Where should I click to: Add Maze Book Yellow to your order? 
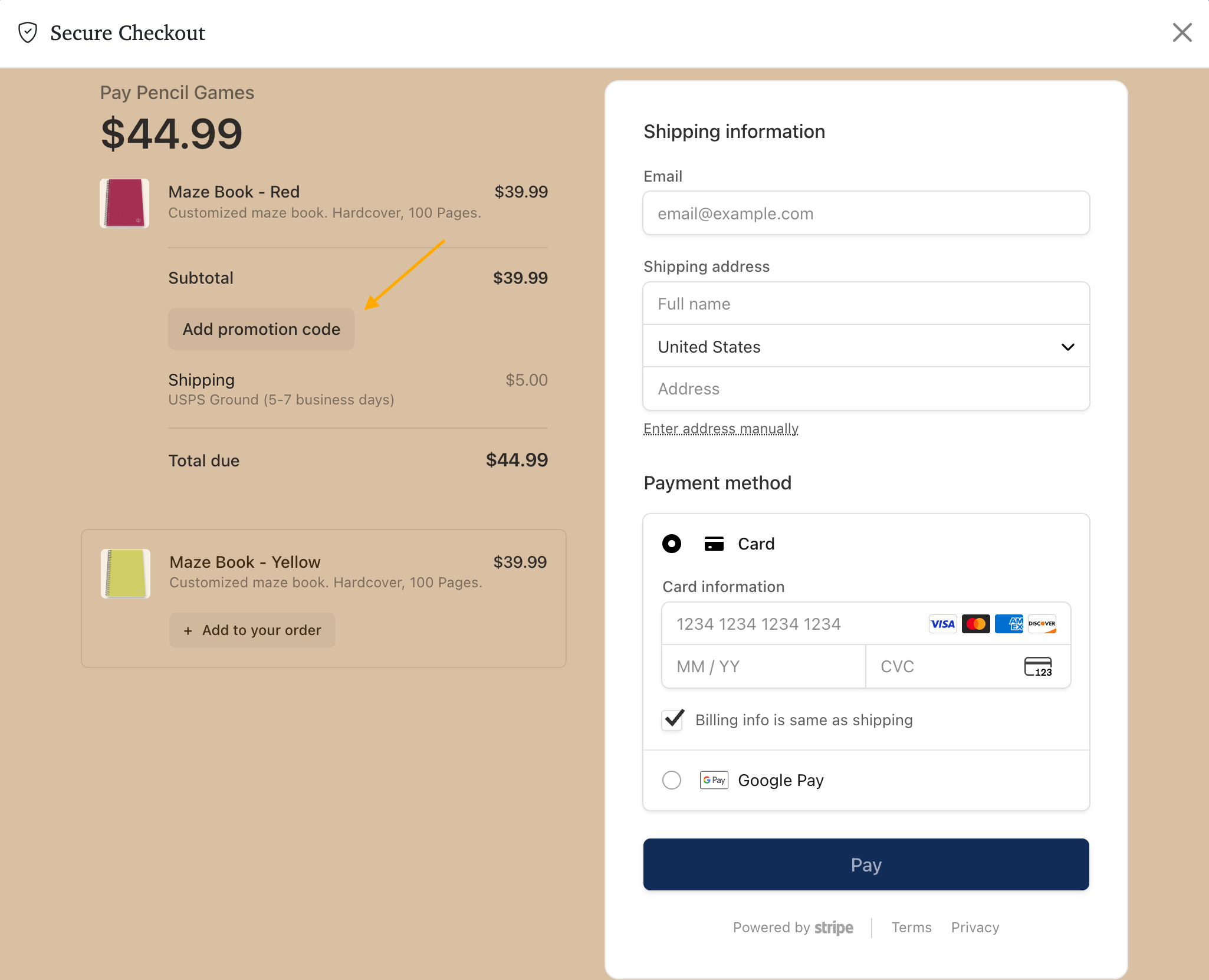pyautogui.click(x=252, y=630)
